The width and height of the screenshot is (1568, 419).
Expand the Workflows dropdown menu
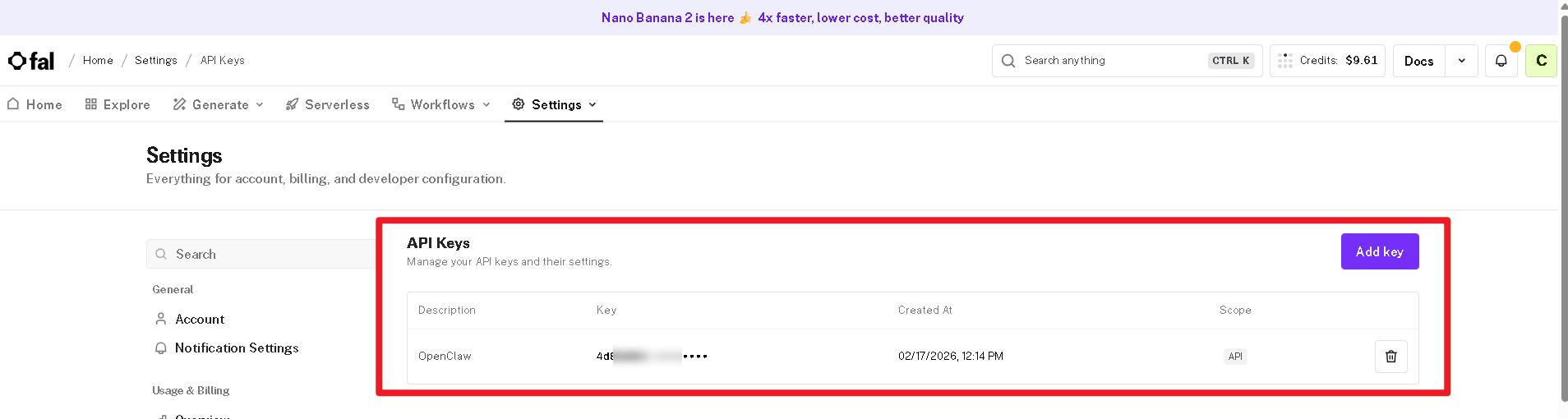(x=441, y=104)
